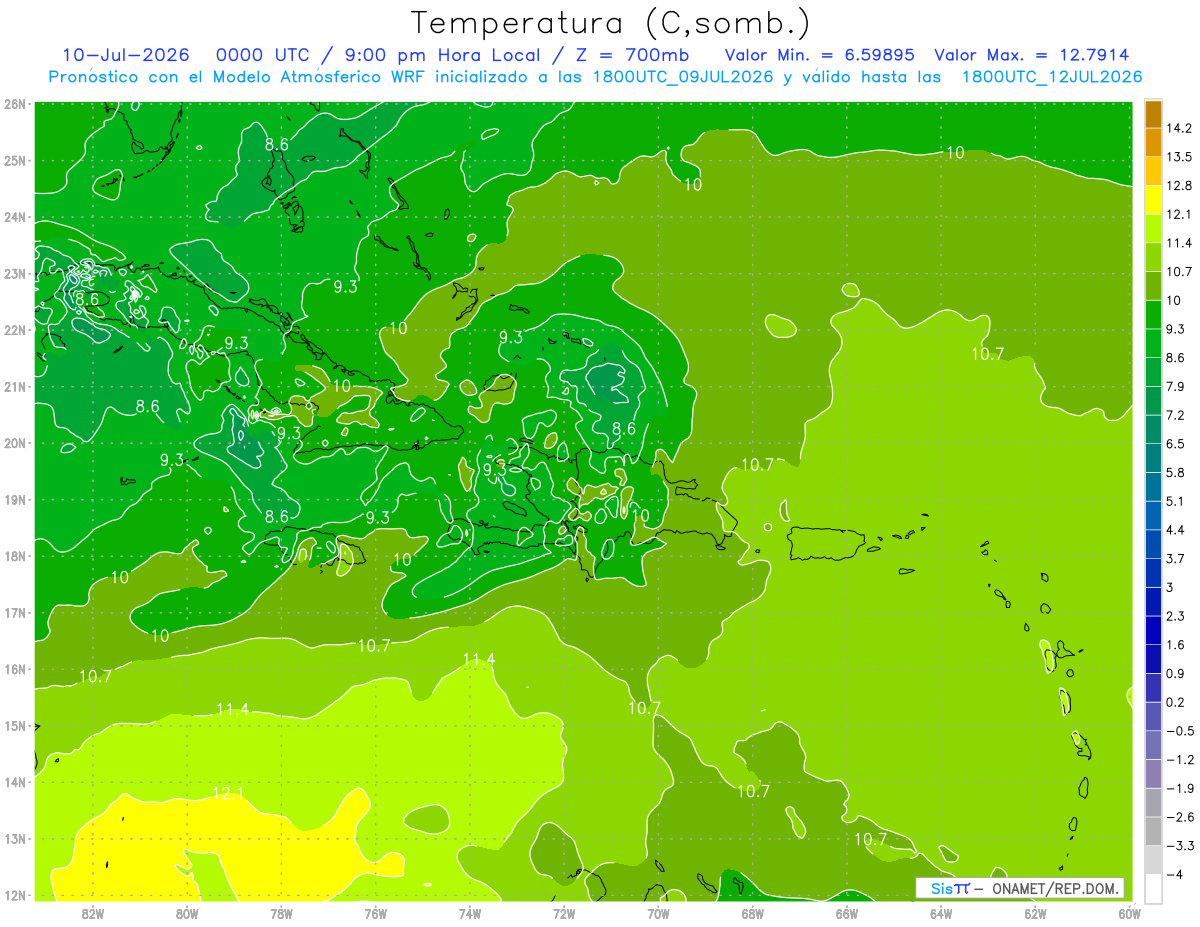Click the 12.8 value on the color legend
Viewport: 1200px width, 927px height.
point(1180,186)
